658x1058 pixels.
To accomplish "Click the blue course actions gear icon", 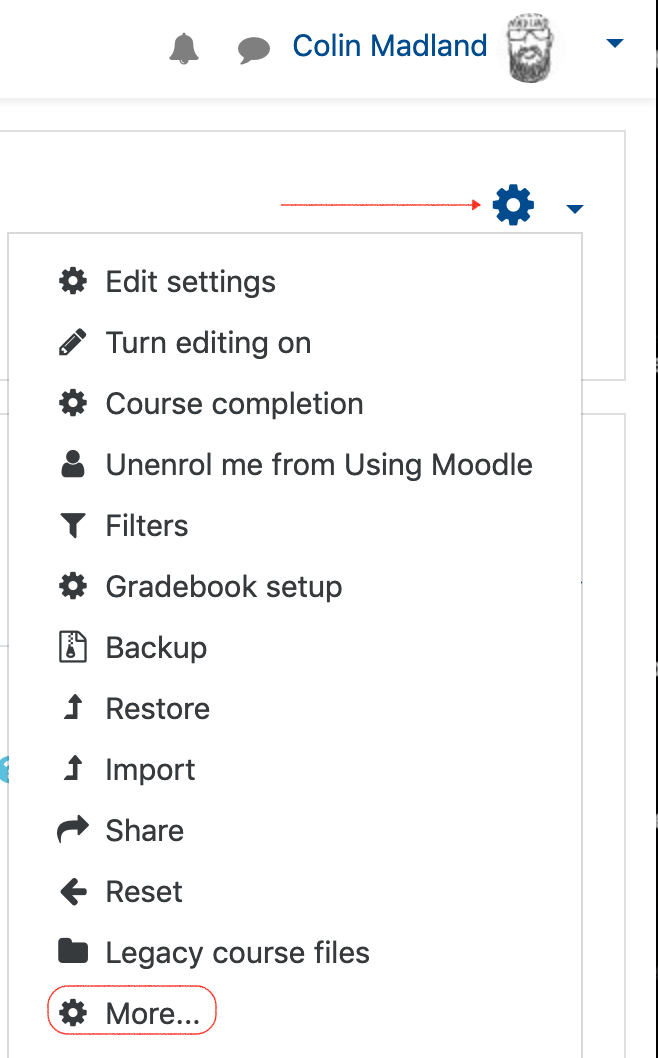I will pyautogui.click(x=514, y=204).
